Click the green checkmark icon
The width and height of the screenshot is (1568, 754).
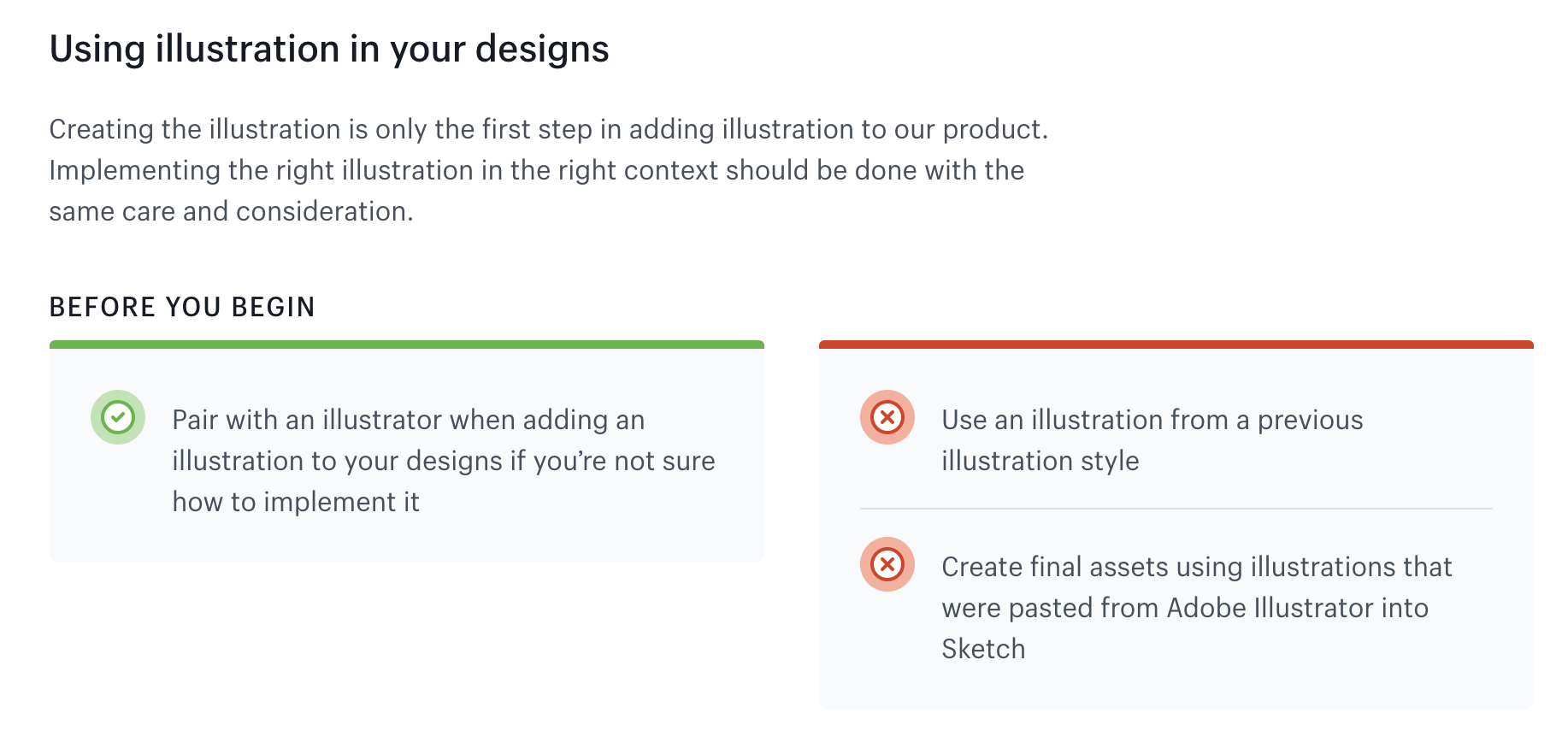[x=118, y=417]
